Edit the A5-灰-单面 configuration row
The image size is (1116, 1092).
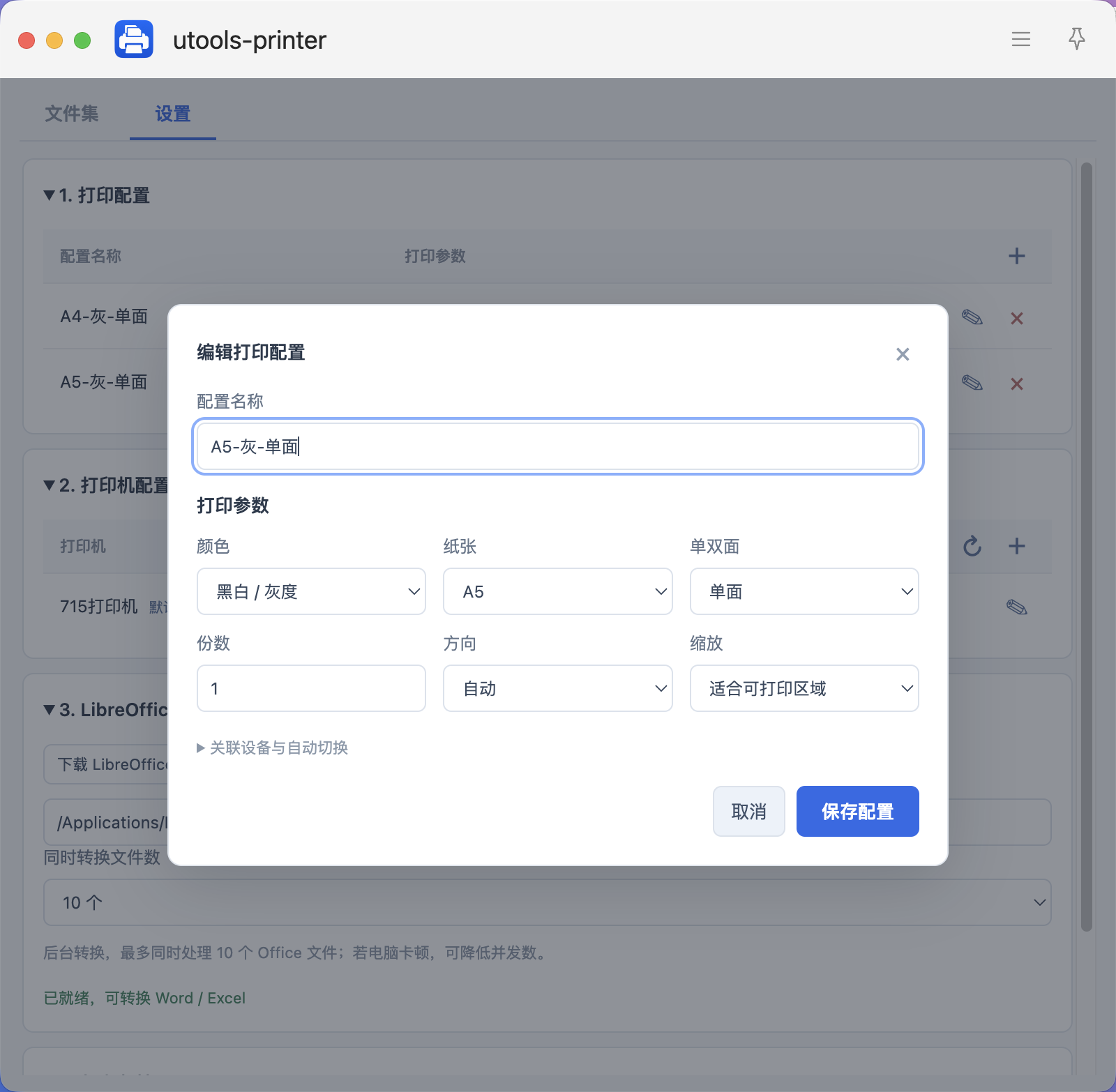pyautogui.click(x=972, y=383)
